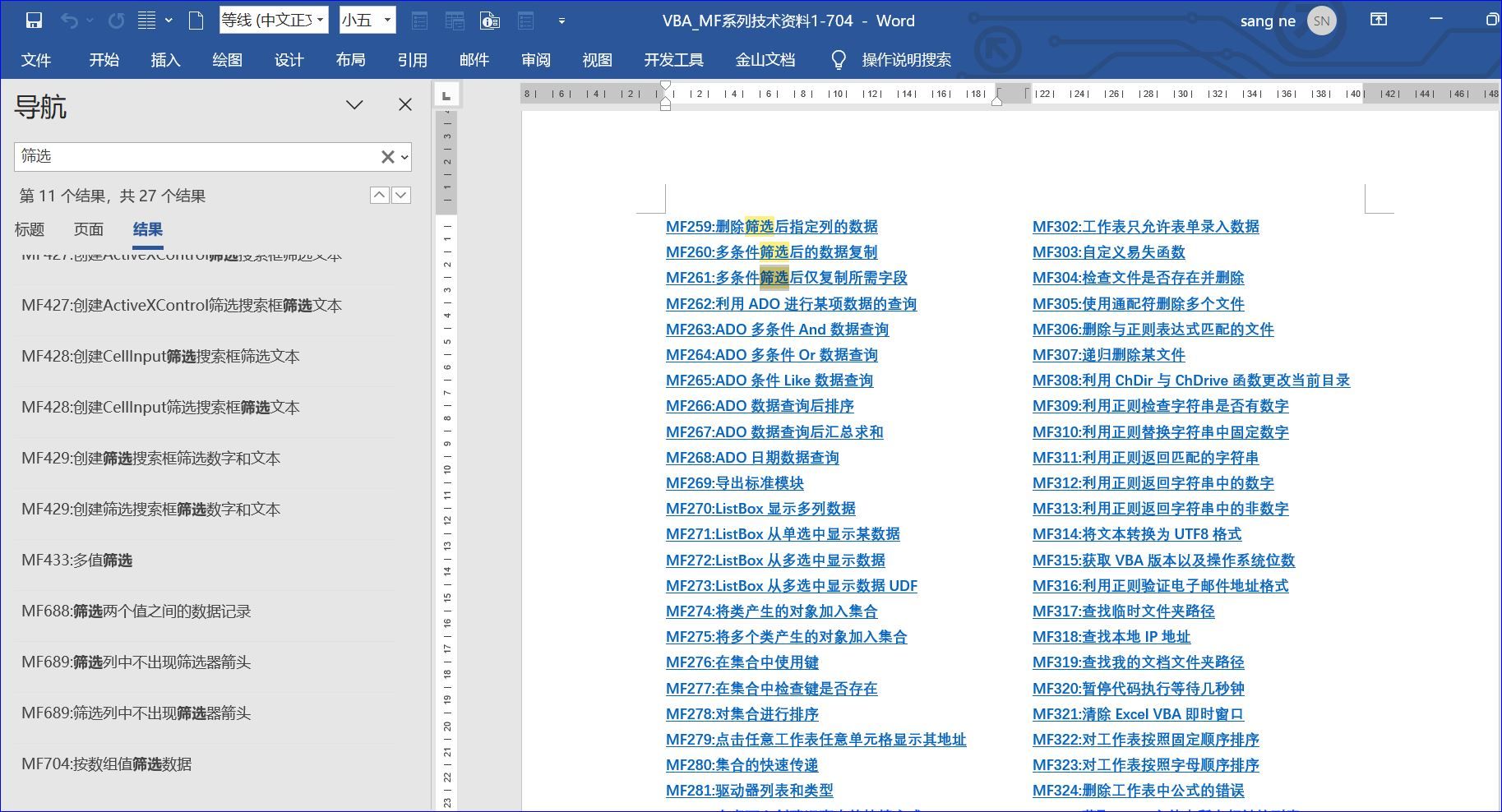1502x812 pixels.
Task: Select result MF688:筛选两个值之间的数据记录
Action: (204, 611)
